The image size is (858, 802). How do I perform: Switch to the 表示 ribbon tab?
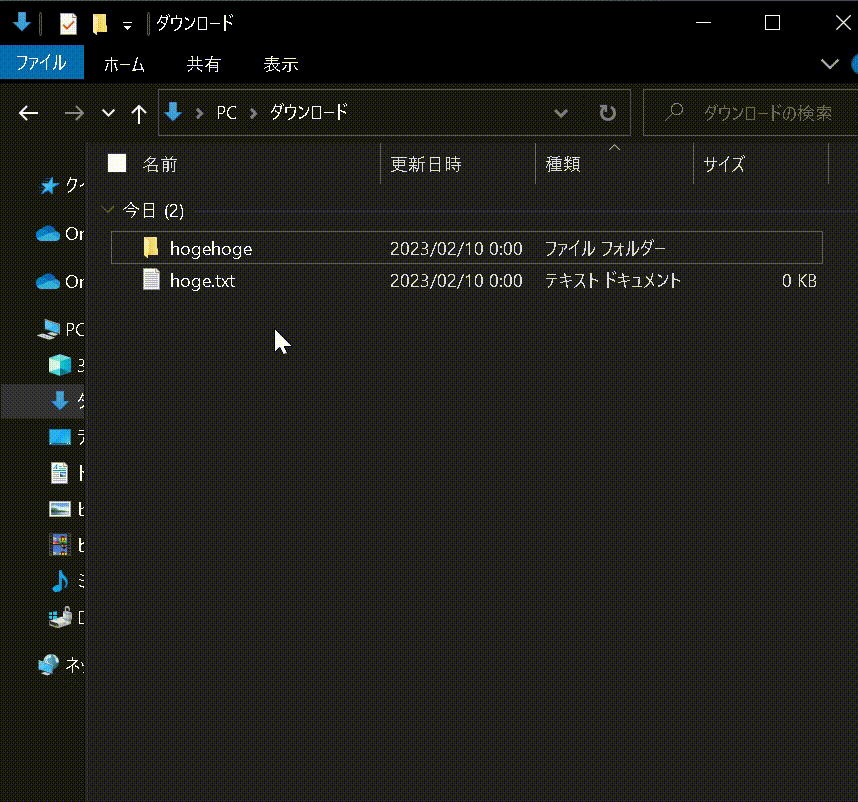(281, 64)
